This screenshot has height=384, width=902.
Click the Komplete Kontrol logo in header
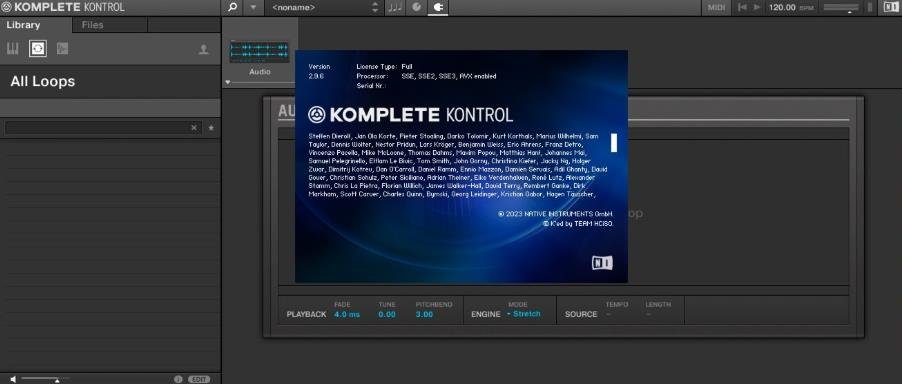coord(63,7)
